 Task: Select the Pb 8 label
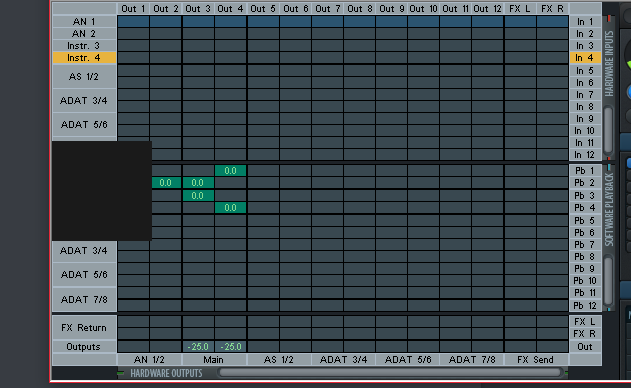[x=585, y=256]
